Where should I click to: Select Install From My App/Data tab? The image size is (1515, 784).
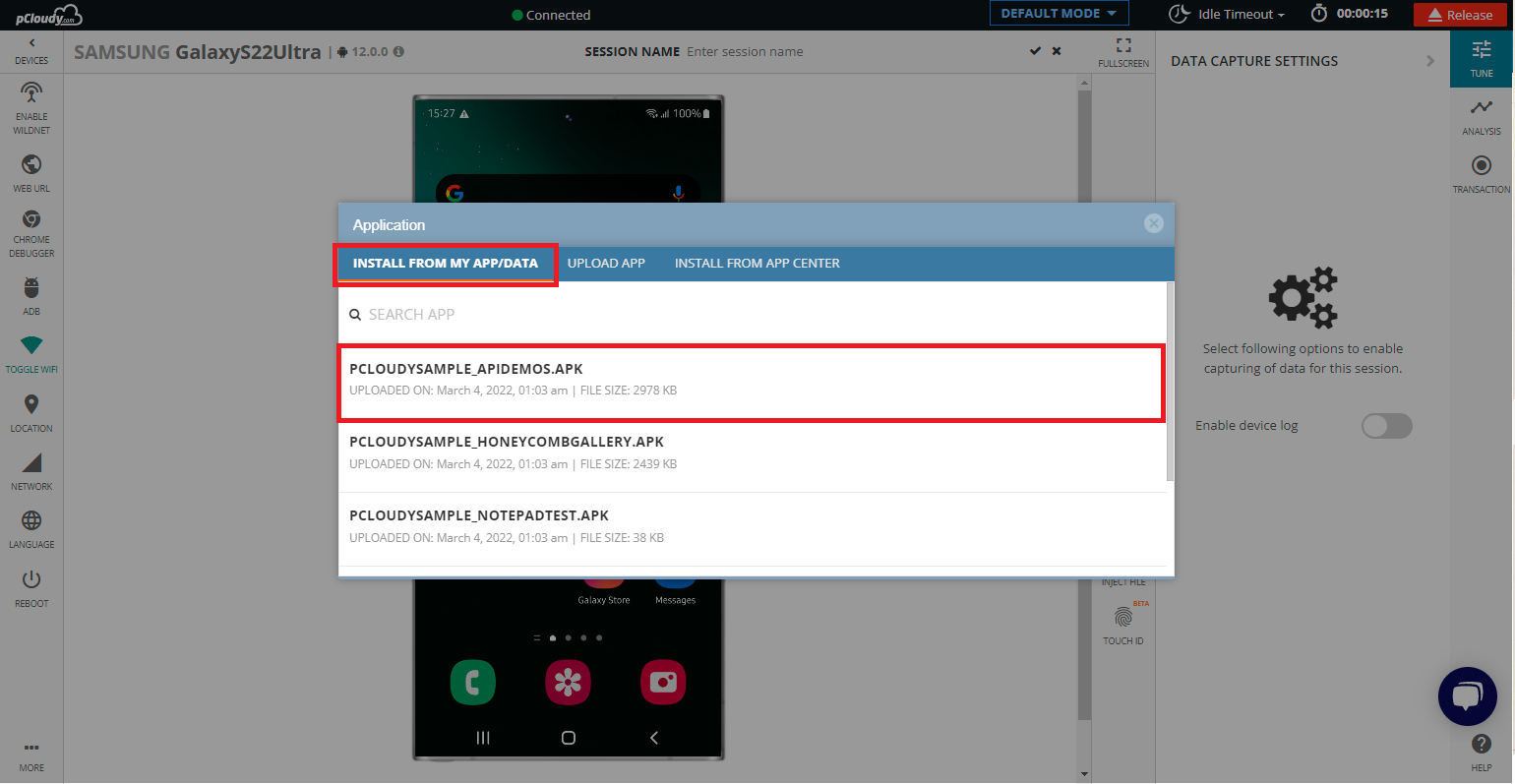point(446,264)
